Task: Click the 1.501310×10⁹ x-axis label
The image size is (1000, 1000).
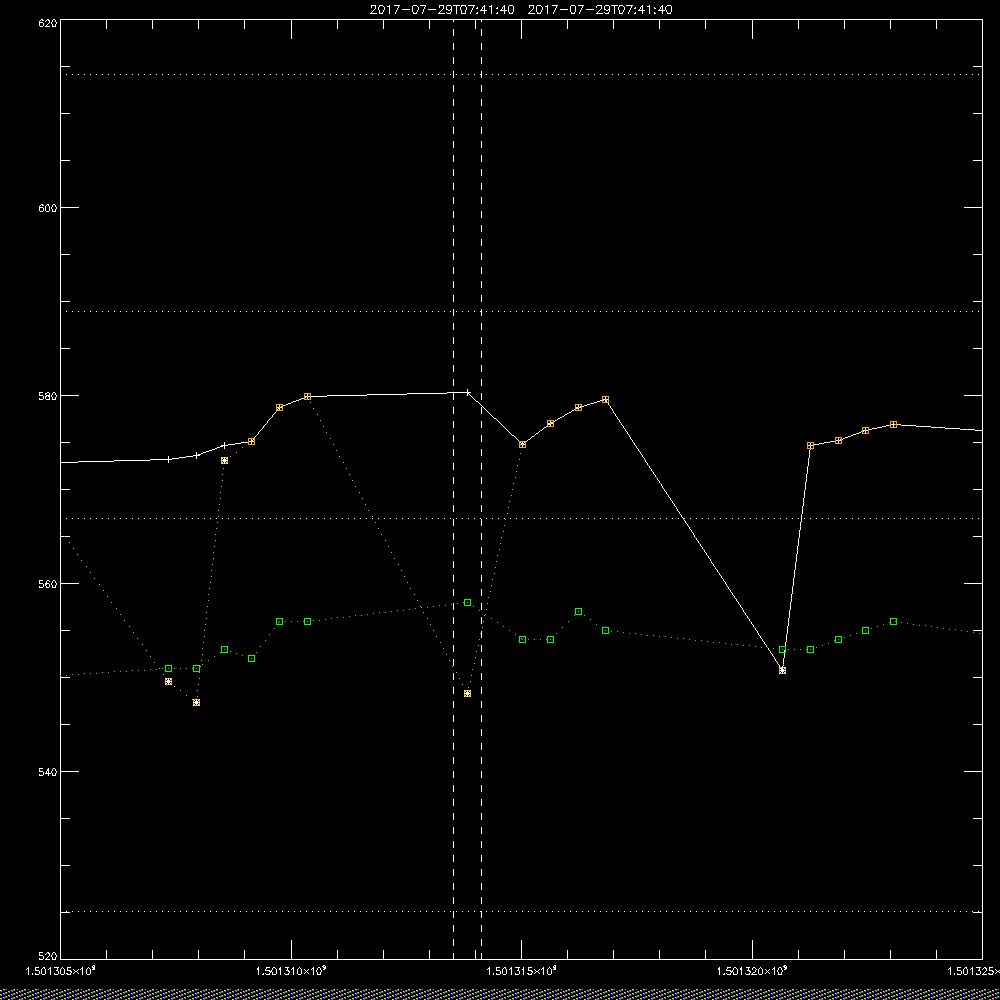Action: click(x=291, y=971)
